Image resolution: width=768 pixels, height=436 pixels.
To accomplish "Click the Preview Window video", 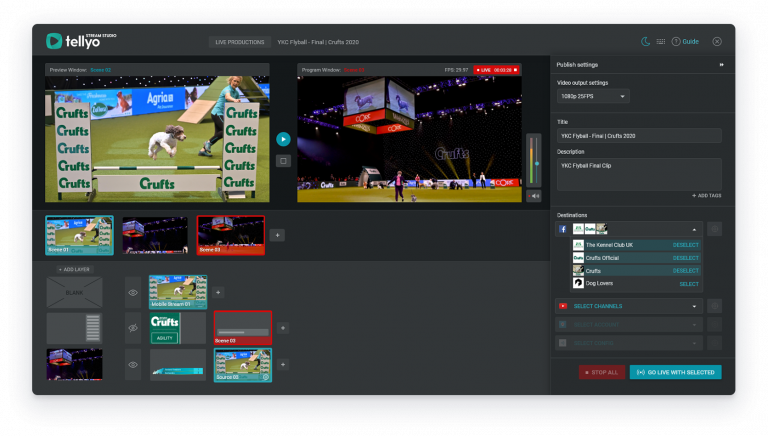I will [157, 139].
